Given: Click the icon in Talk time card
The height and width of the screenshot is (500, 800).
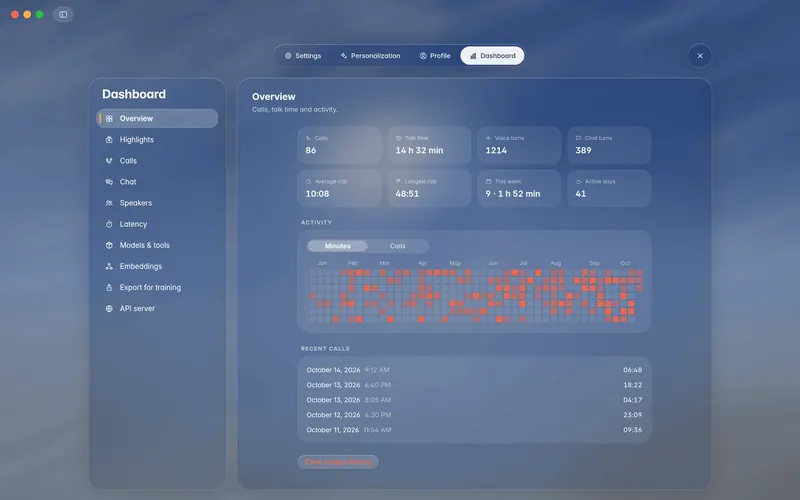Looking at the screenshot, I should [x=398, y=138].
